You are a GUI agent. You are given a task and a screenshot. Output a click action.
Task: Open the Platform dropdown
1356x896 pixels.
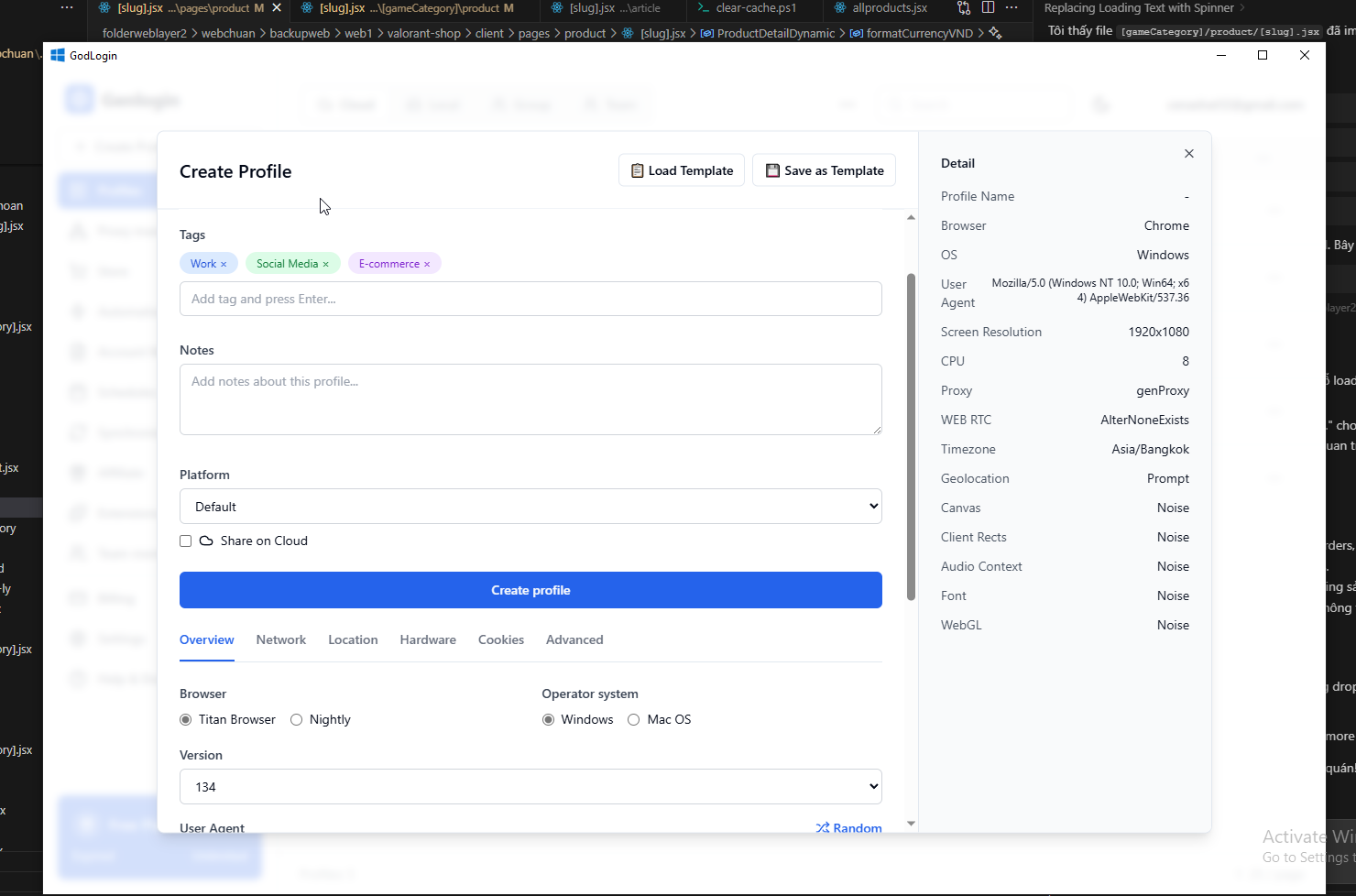(530, 507)
